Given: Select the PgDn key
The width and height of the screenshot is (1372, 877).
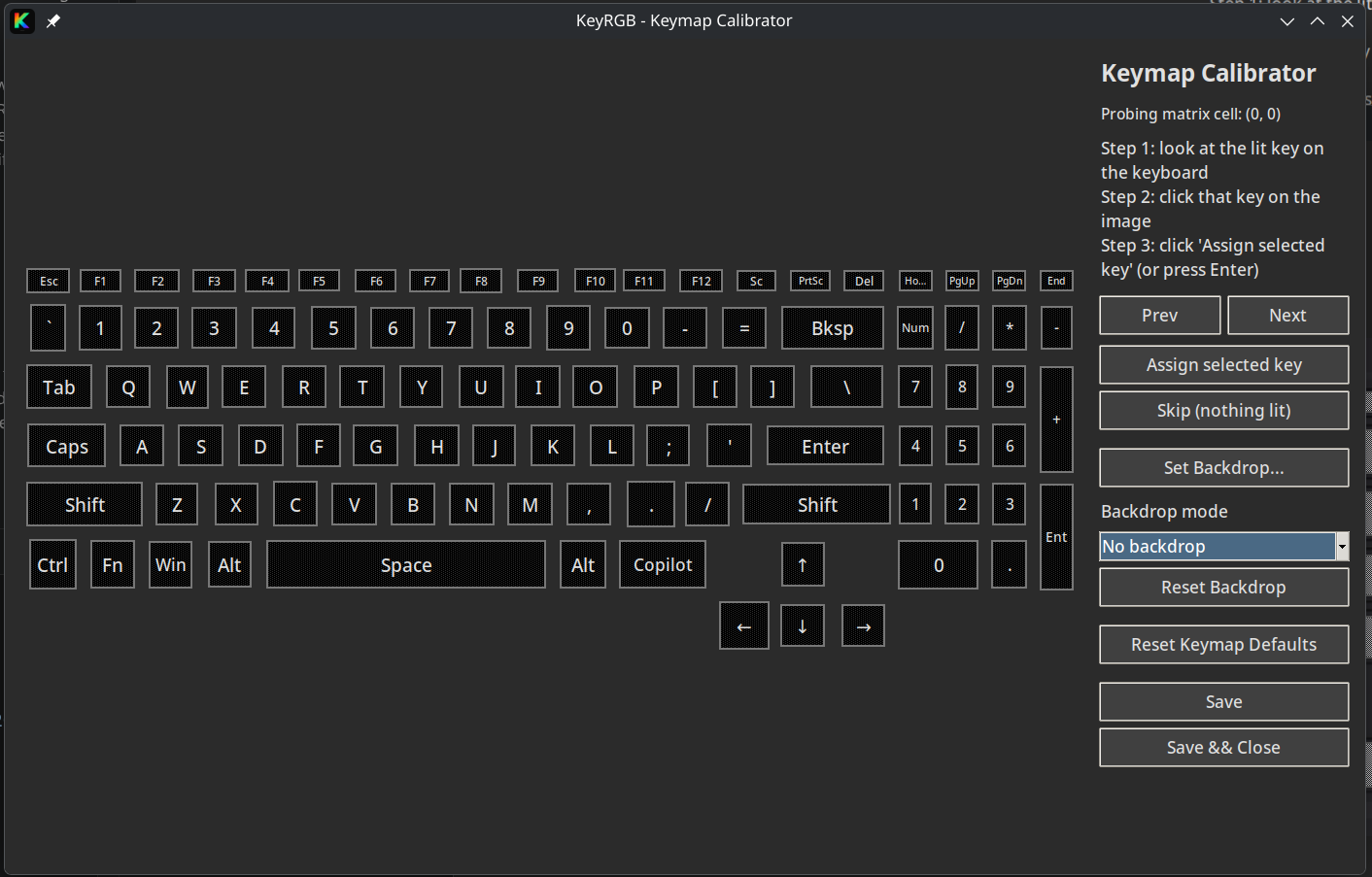Looking at the screenshot, I should (x=1010, y=281).
